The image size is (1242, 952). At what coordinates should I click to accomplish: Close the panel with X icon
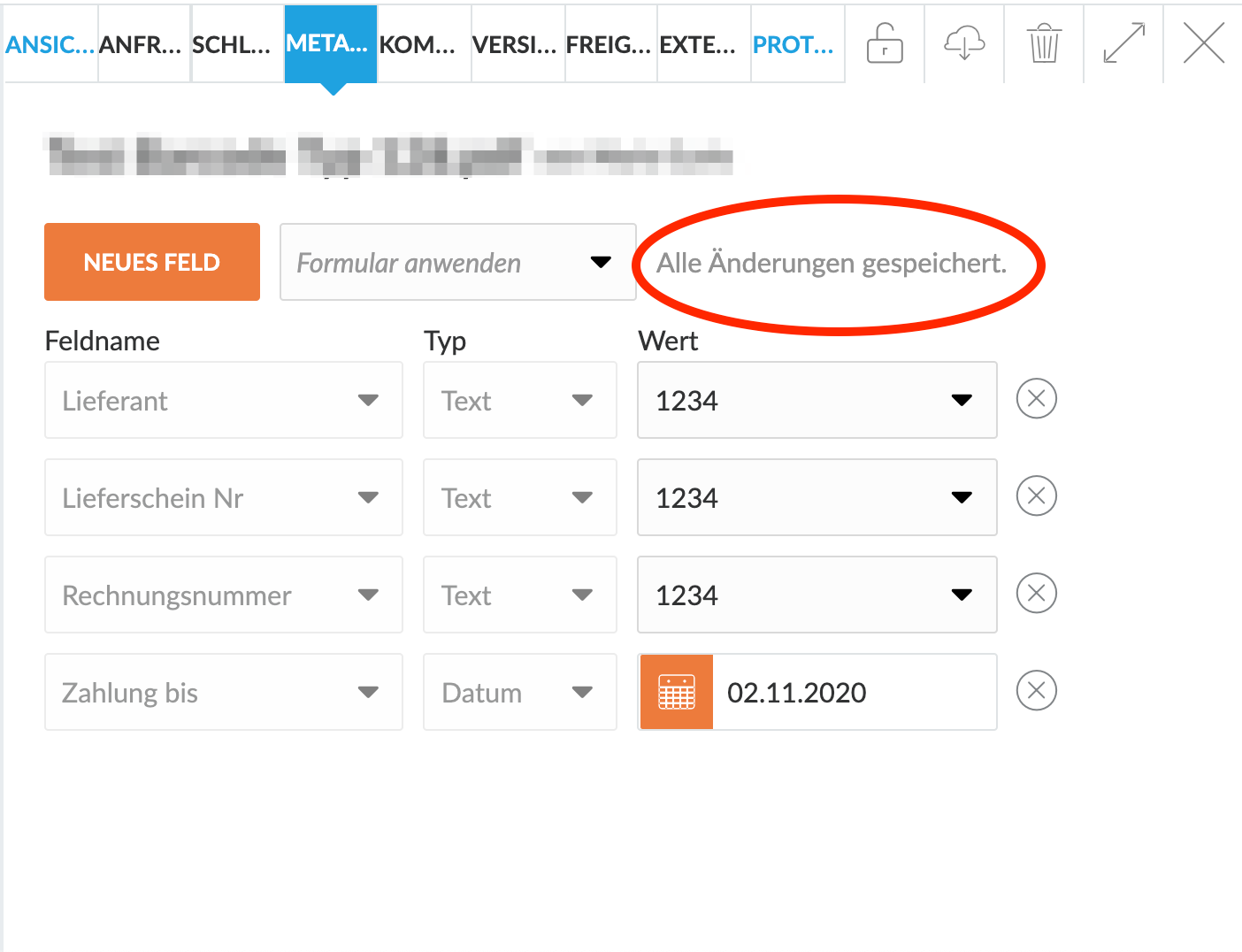1204,43
